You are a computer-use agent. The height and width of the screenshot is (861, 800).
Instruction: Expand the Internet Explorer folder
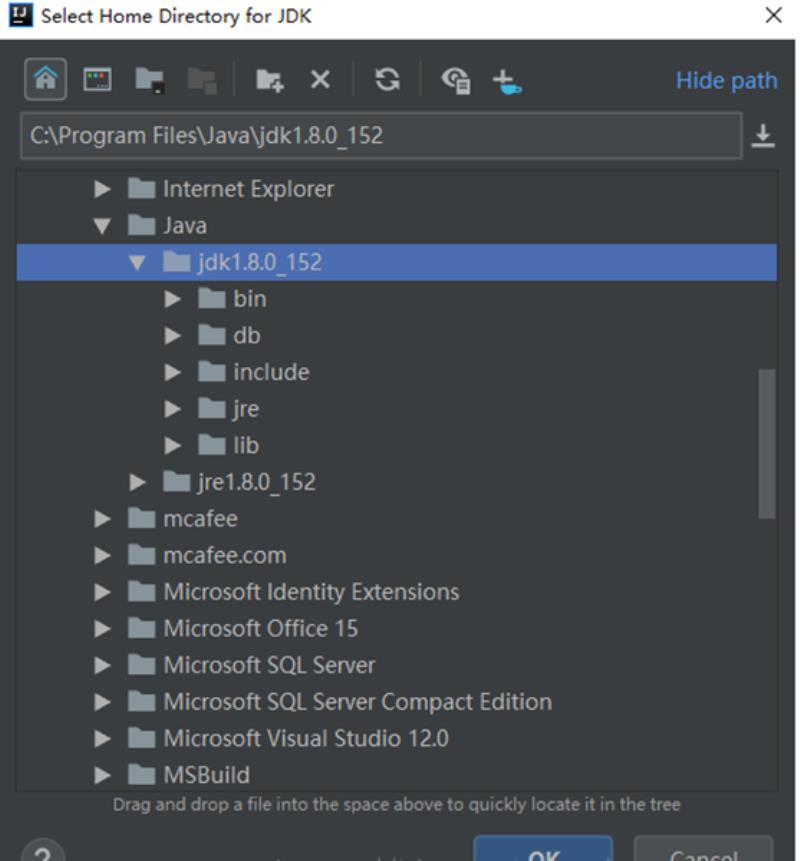coord(102,189)
